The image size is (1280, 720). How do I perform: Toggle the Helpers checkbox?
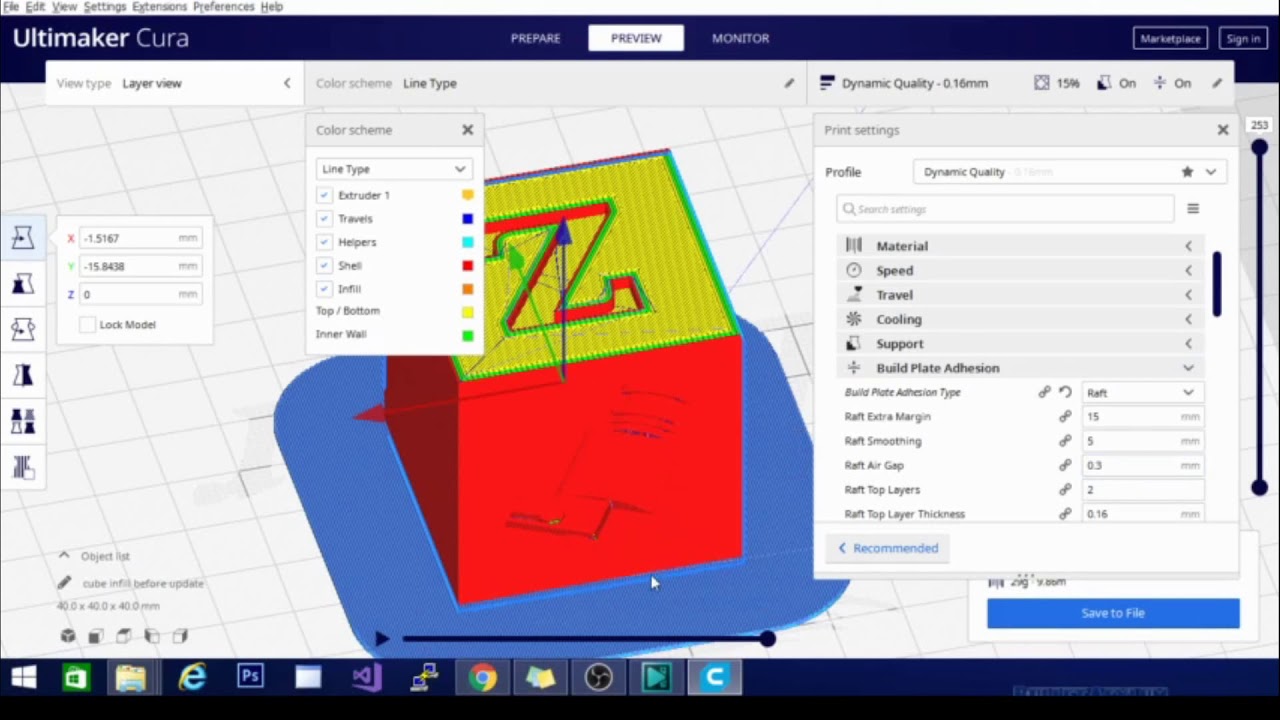tap(324, 242)
